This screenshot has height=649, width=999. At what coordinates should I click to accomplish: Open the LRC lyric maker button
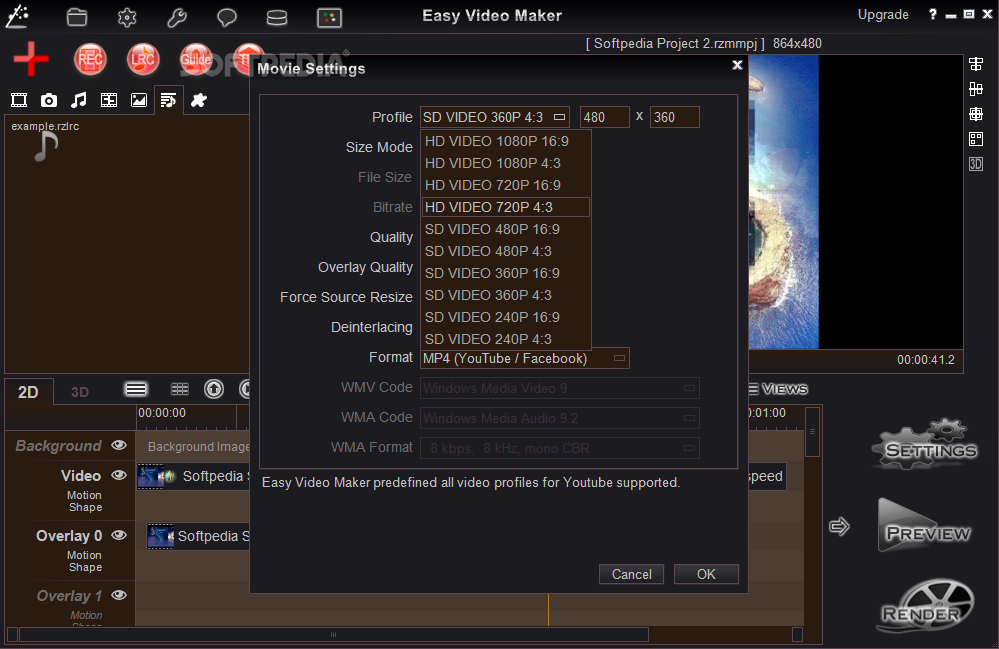[x=142, y=59]
